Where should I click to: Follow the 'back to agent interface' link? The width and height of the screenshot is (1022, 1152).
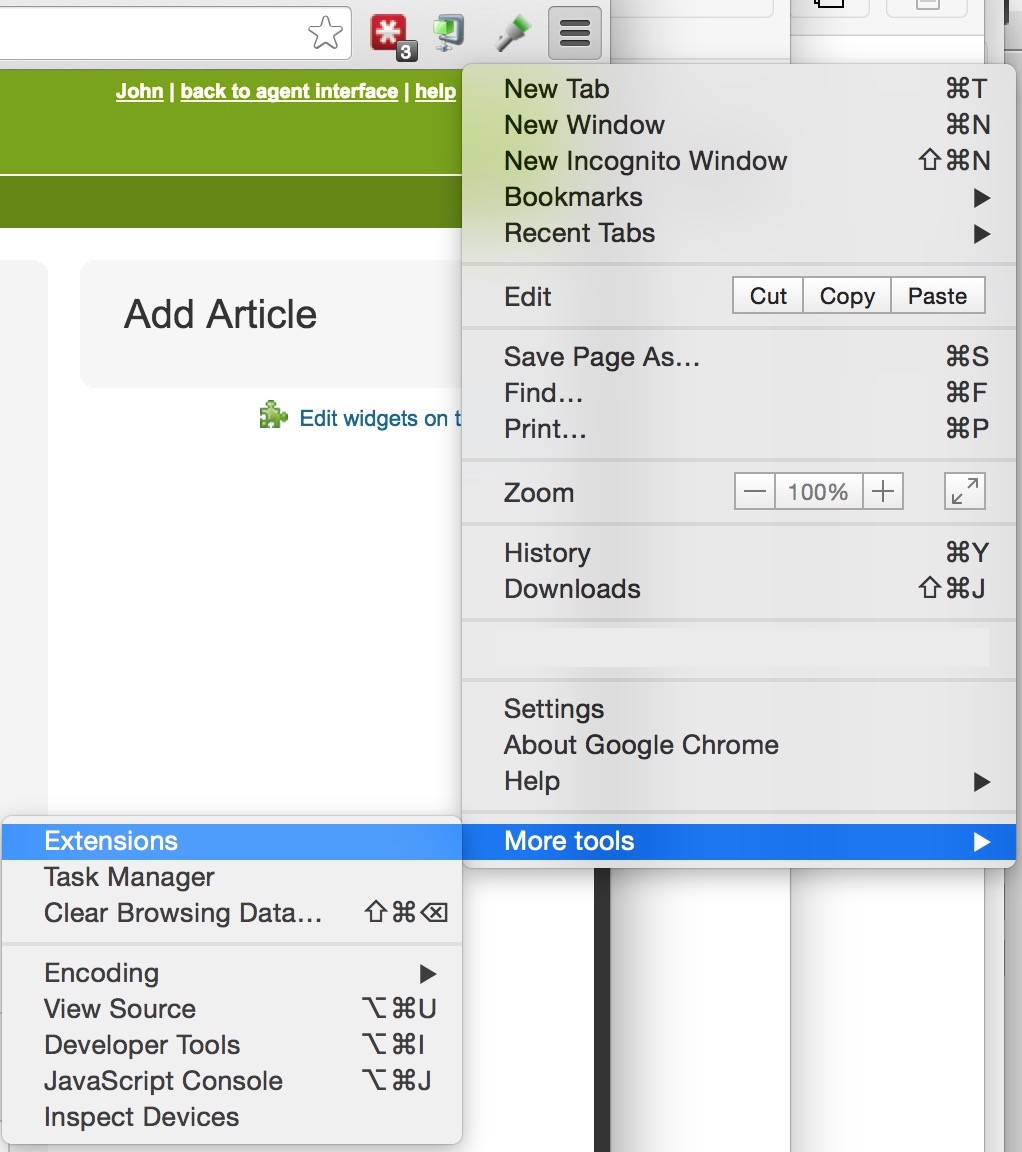pyautogui.click(x=289, y=91)
